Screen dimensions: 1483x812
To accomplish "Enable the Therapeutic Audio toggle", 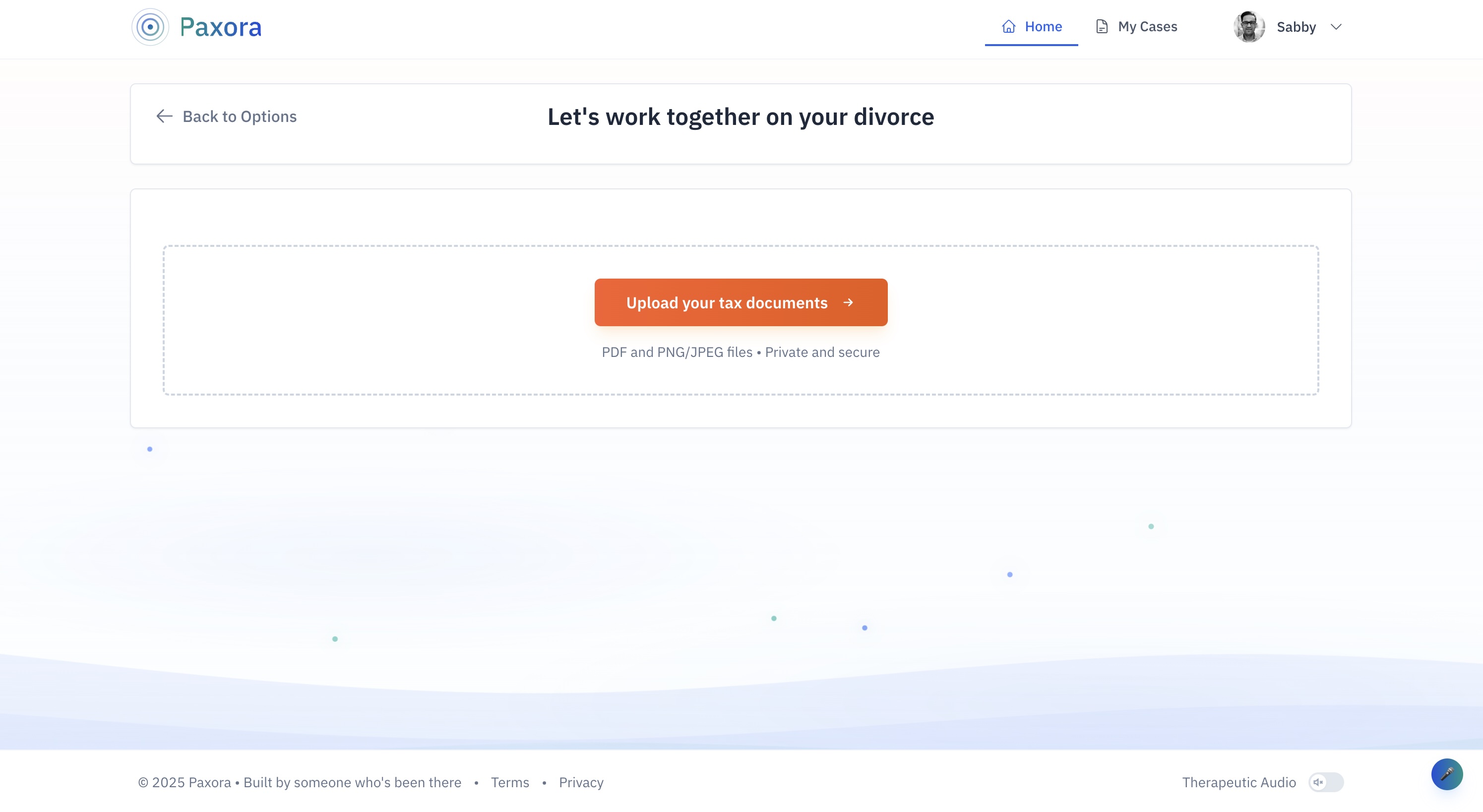I will [1327, 782].
